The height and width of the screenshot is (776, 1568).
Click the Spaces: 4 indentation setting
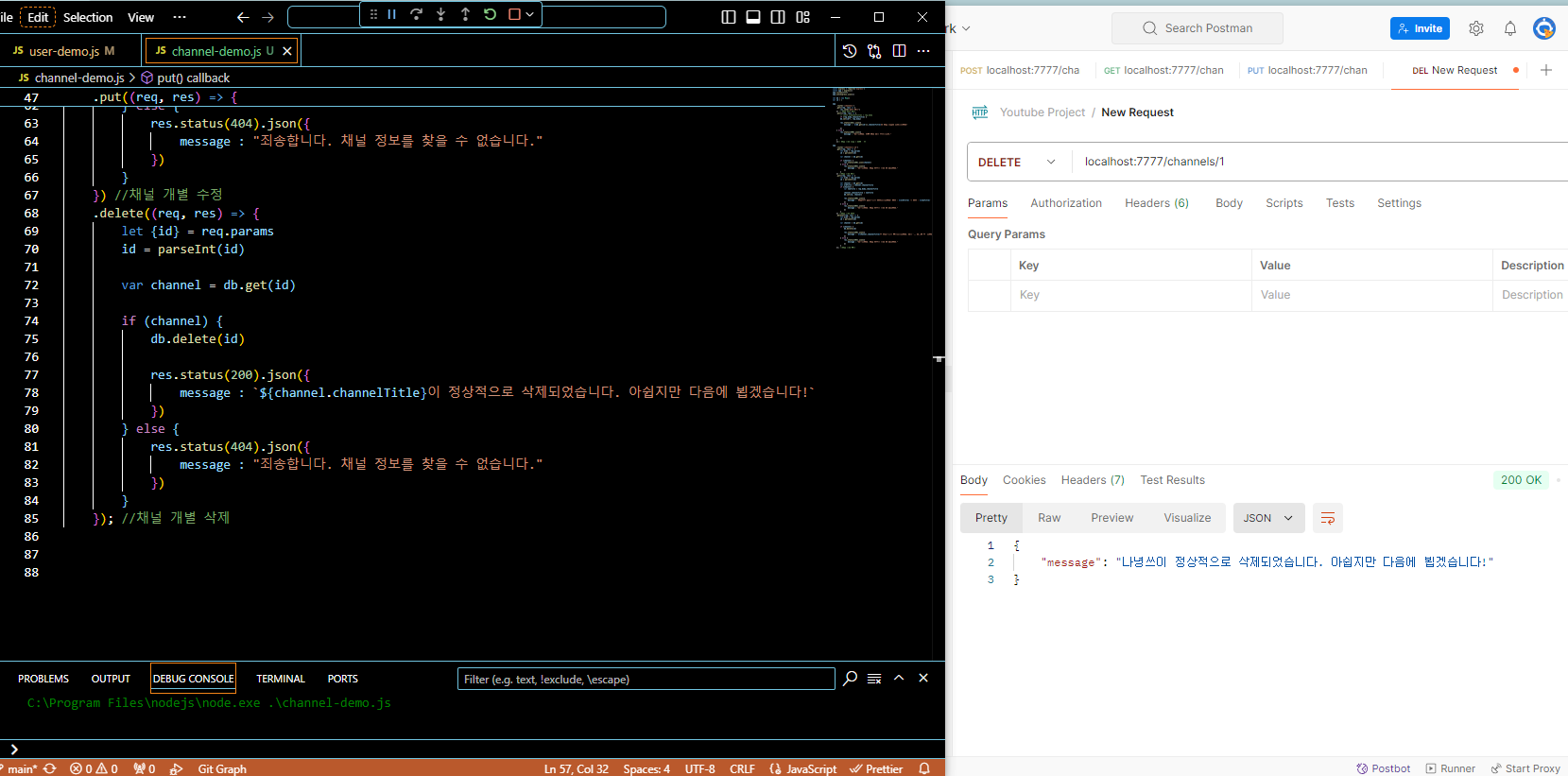pos(646,768)
